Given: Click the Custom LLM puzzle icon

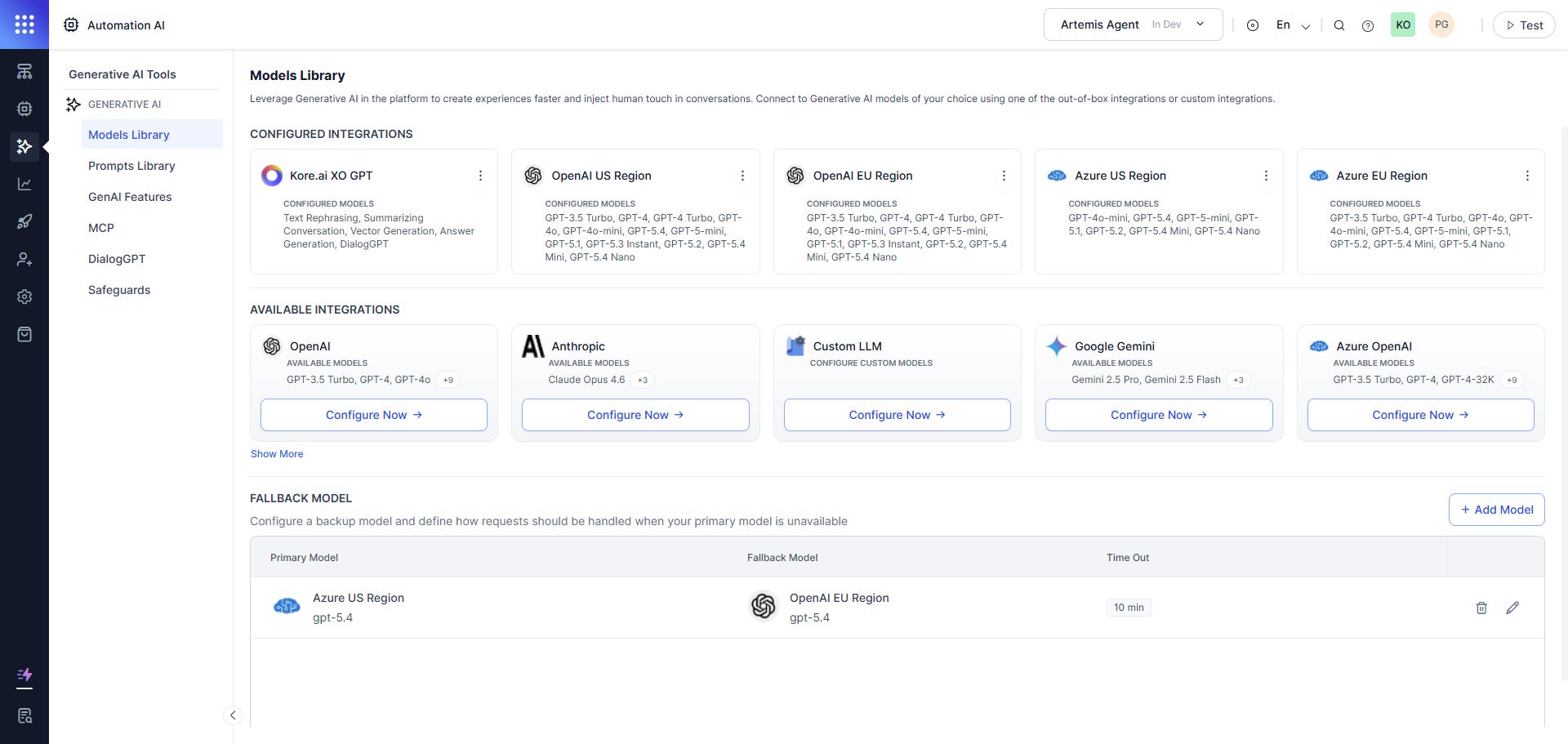Looking at the screenshot, I should point(795,346).
